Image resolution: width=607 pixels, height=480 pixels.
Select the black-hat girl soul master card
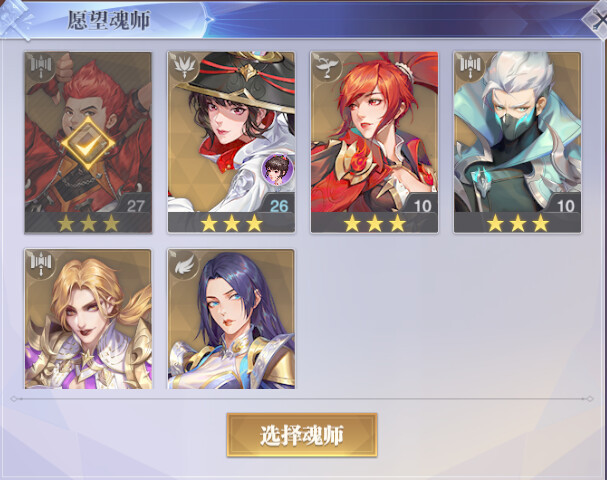pos(231,142)
